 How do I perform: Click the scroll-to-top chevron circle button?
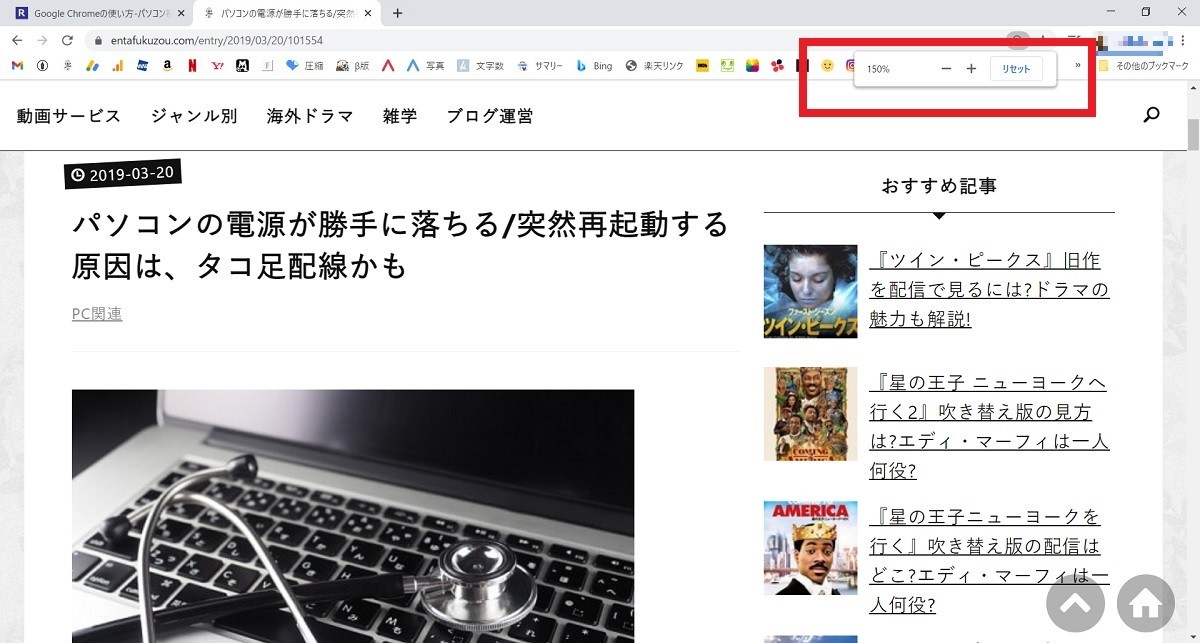1075,604
